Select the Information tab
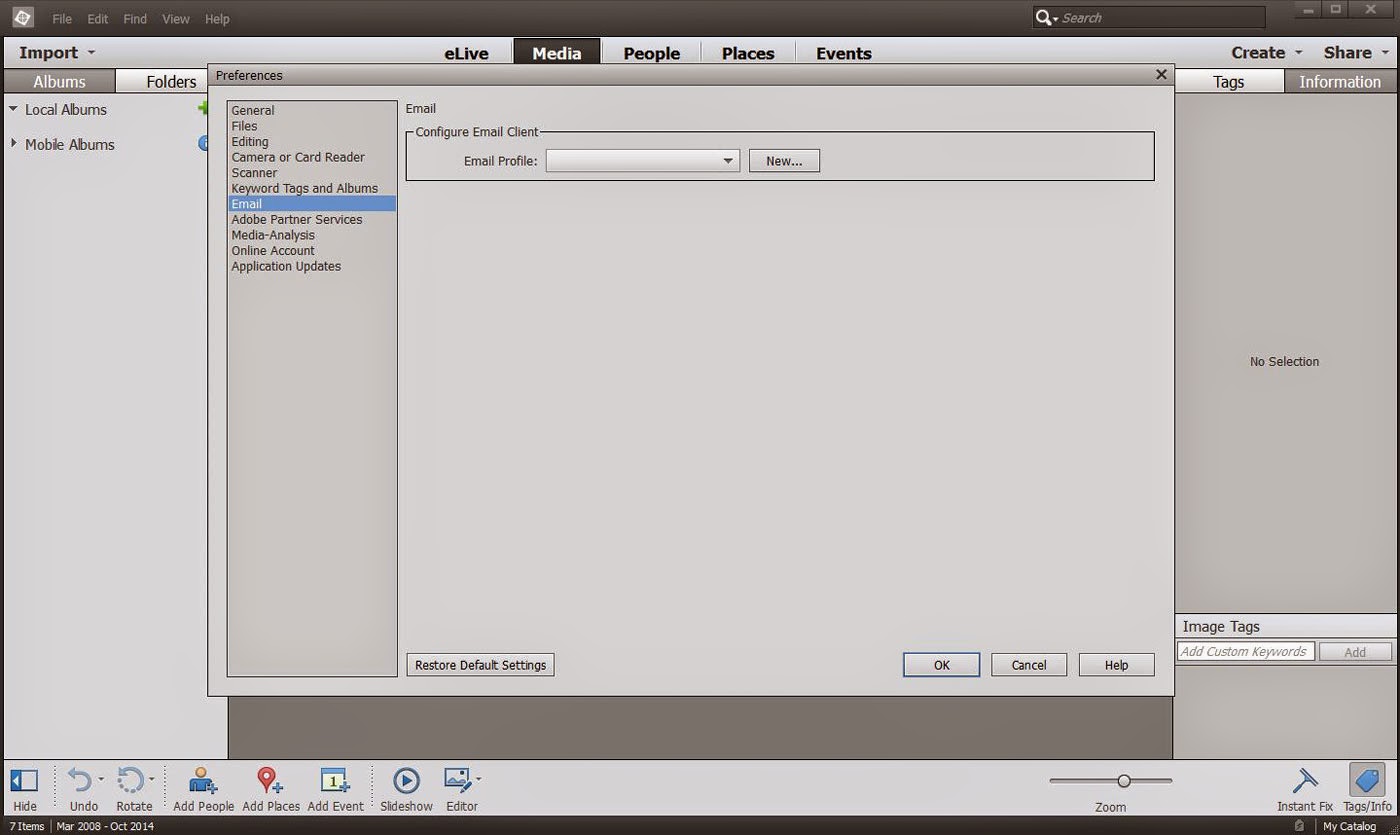 pos(1340,82)
